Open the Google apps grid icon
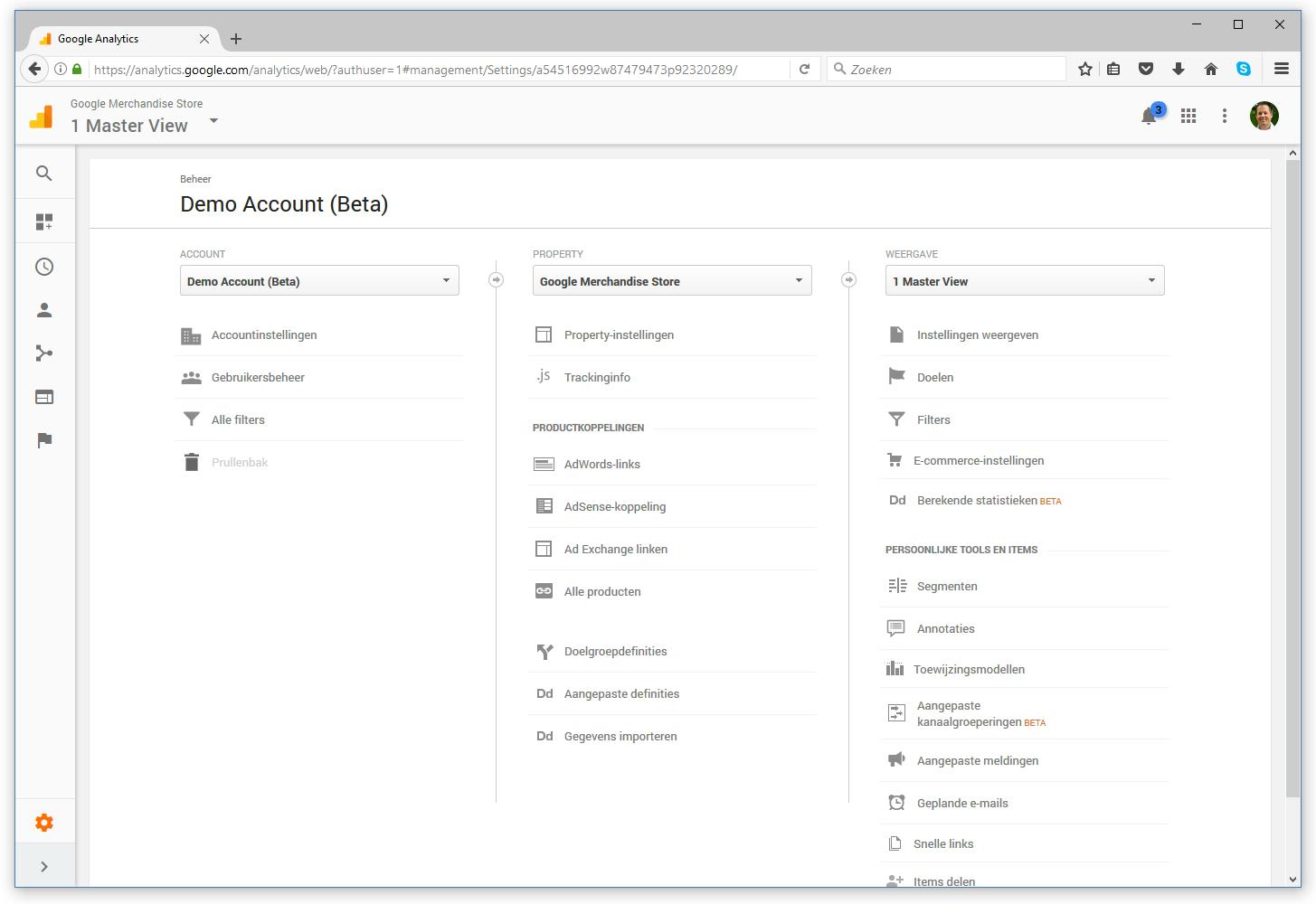 coord(1188,116)
